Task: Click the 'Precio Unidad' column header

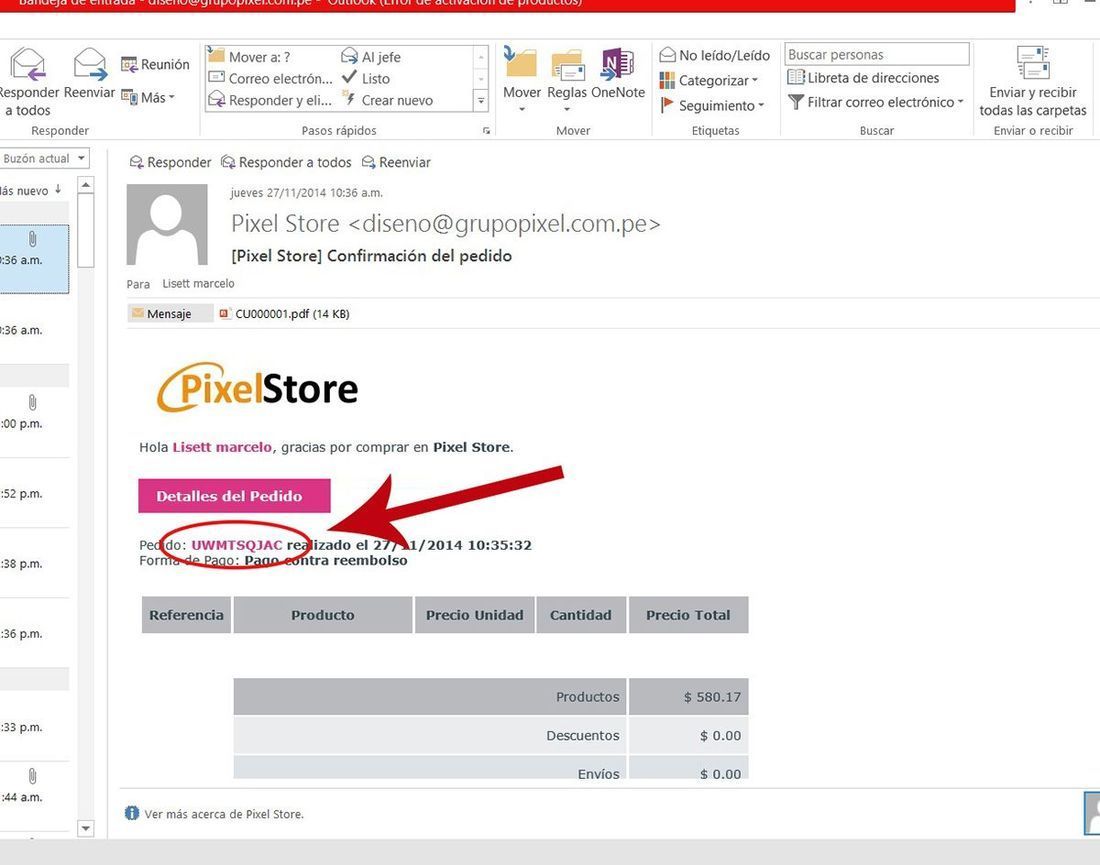Action: pyautogui.click(x=474, y=615)
